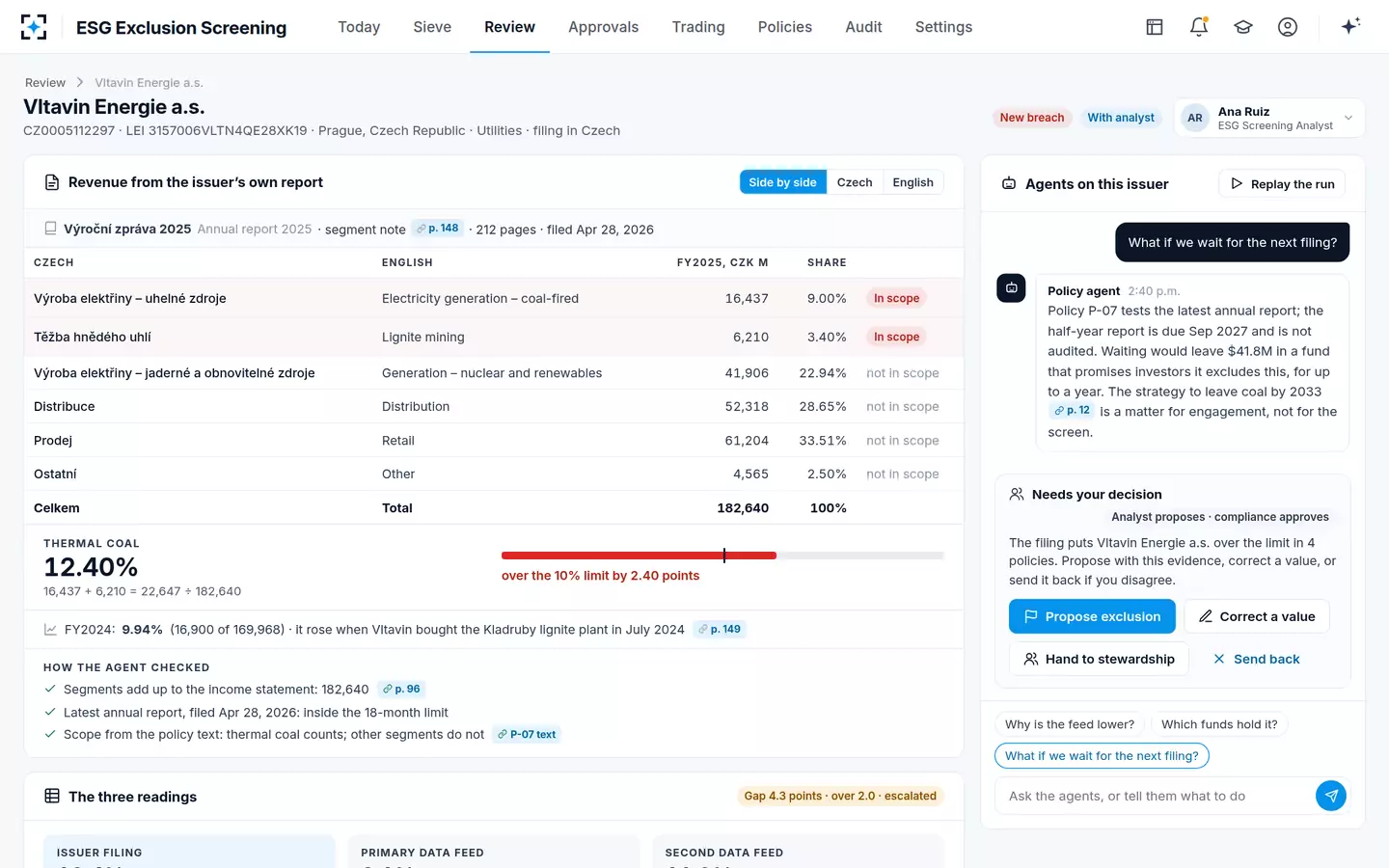The width and height of the screenshot is (1389, 868).
Task: Click Correct a value
Action: tap(1257, 616)
